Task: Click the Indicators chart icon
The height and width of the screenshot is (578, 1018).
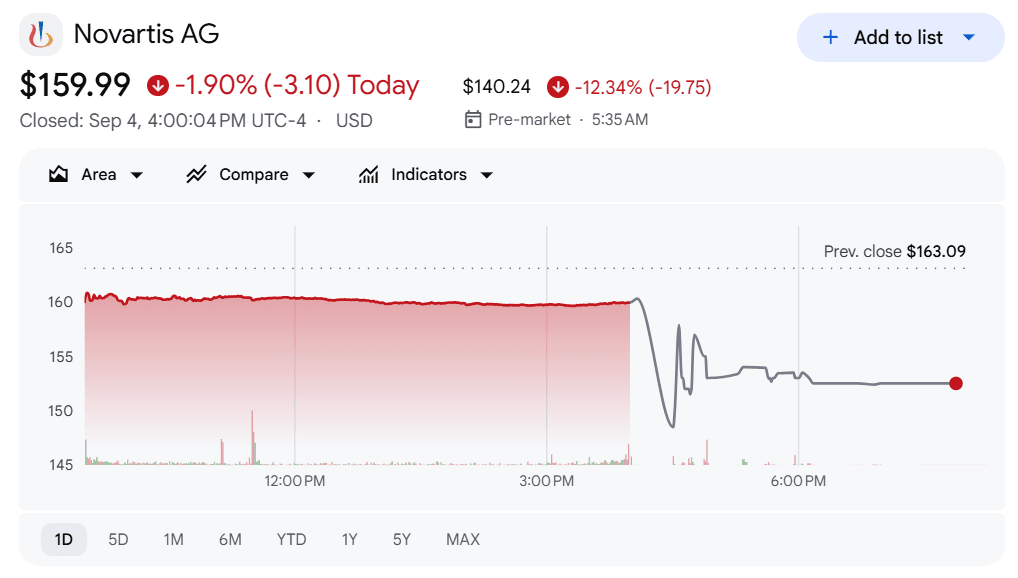Action: (368, 174)
